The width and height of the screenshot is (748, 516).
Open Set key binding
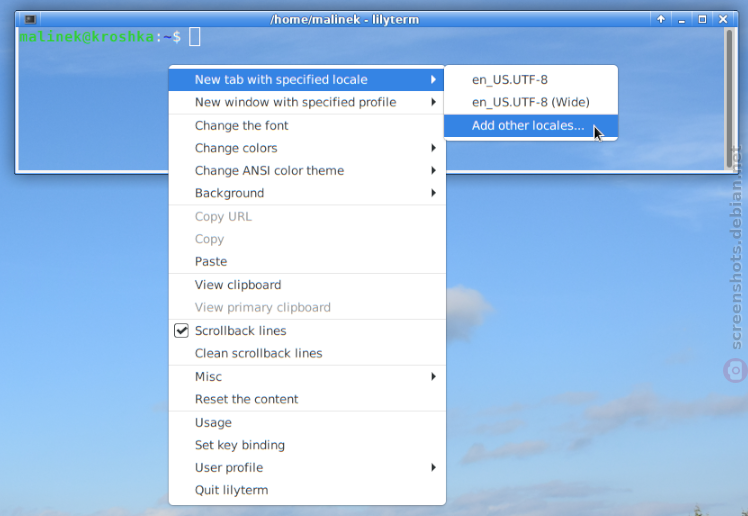pos(307,445)
